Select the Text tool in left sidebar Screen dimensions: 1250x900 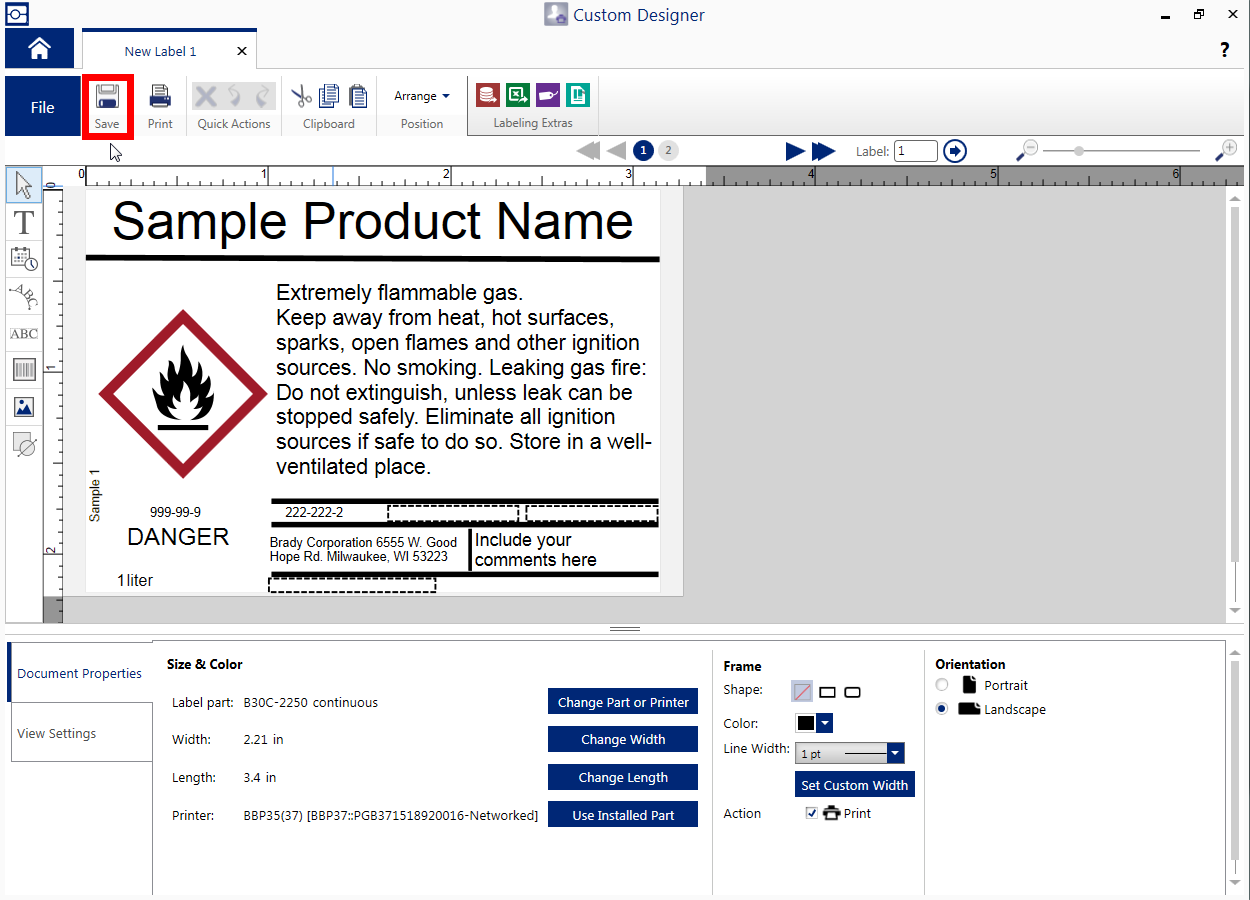tap(24, 222)
